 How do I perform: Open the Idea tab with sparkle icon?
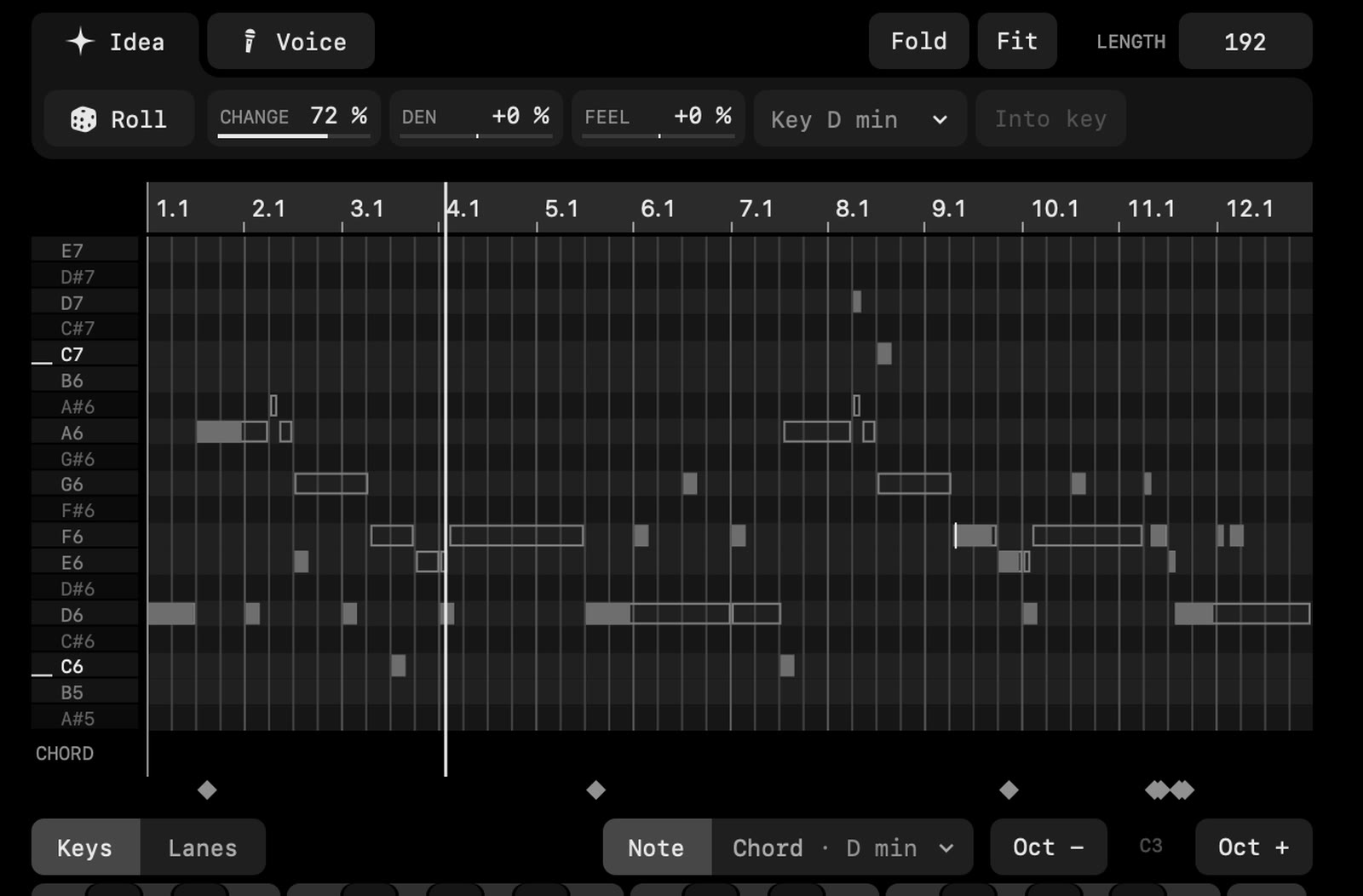(x=115, y=42)
